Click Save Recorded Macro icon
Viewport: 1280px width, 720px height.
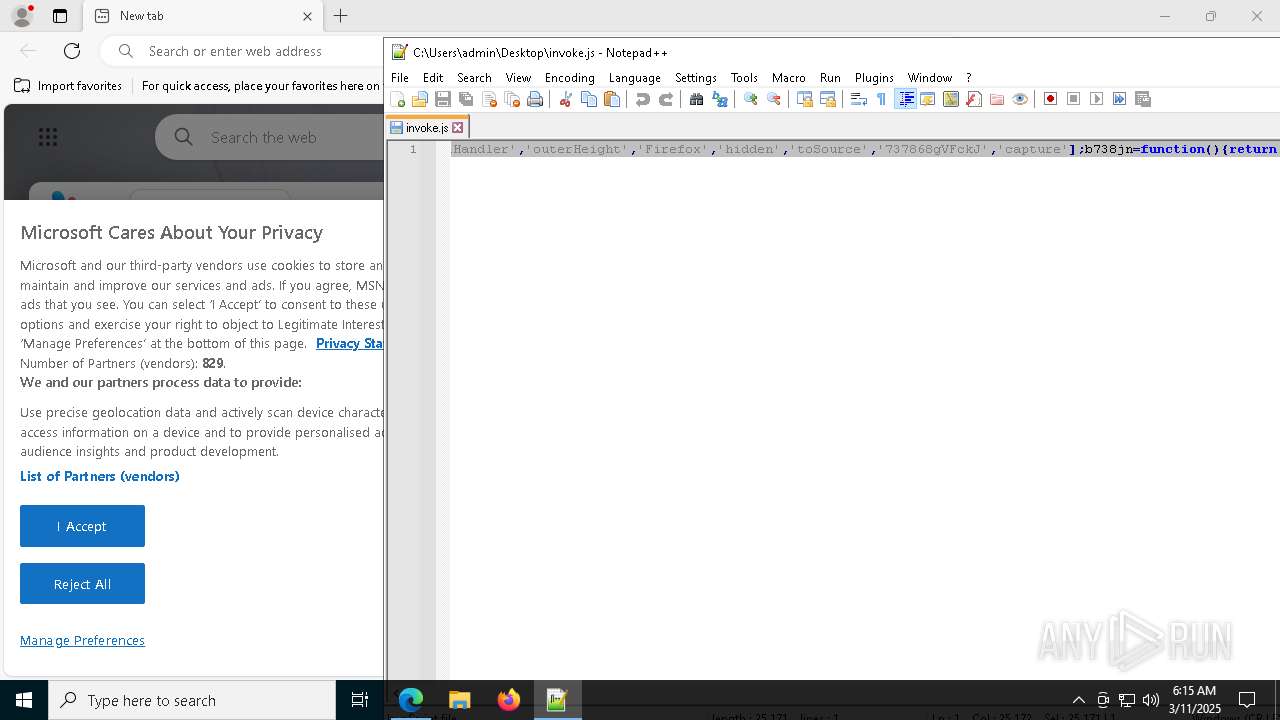[x=1143, y=99]
